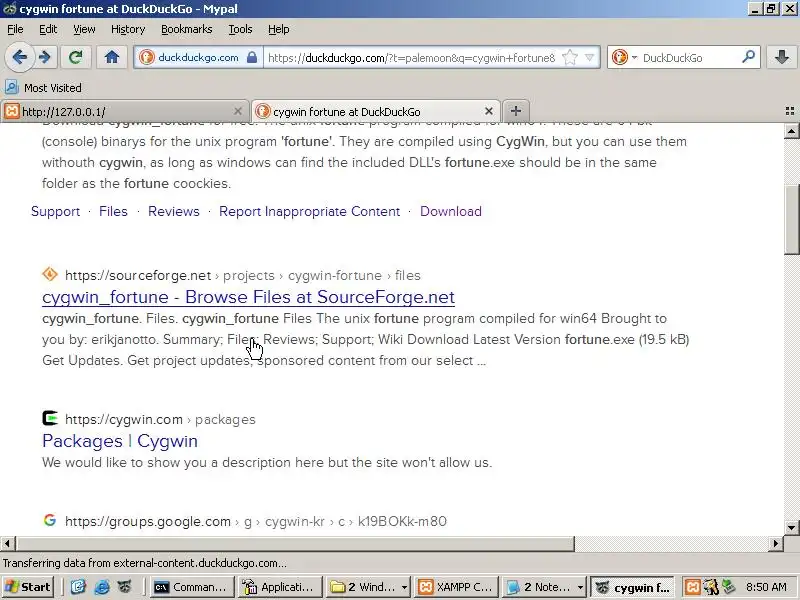Click the URL address field
800x600 pixels.
point(411,58)
